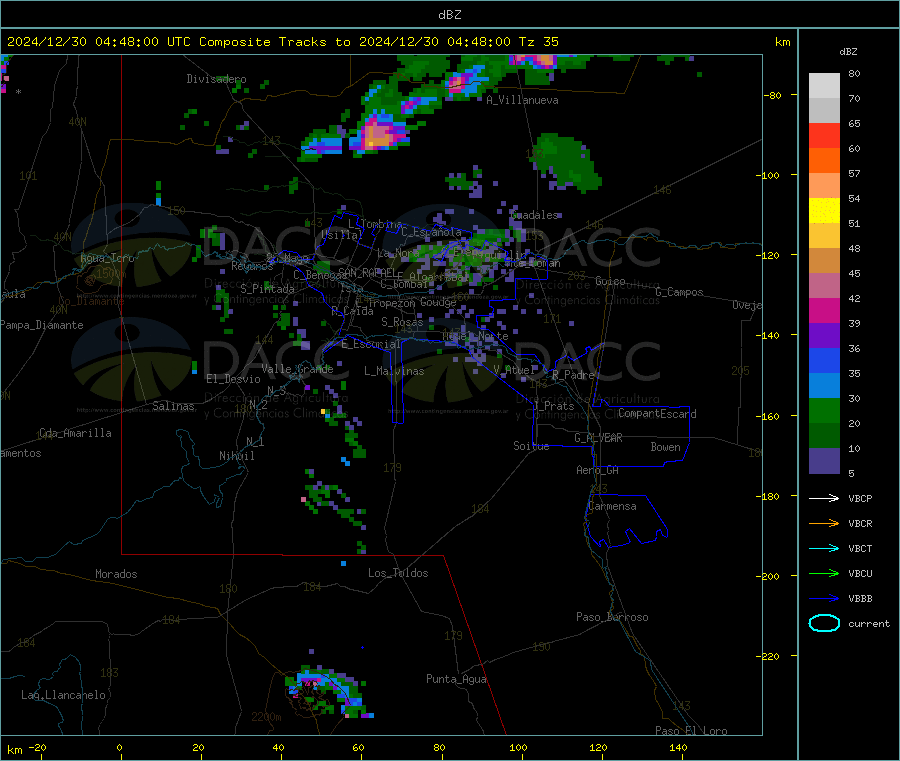
Task: Click the storm cell near the 2200m mark
Action: (x=326, y=691)
